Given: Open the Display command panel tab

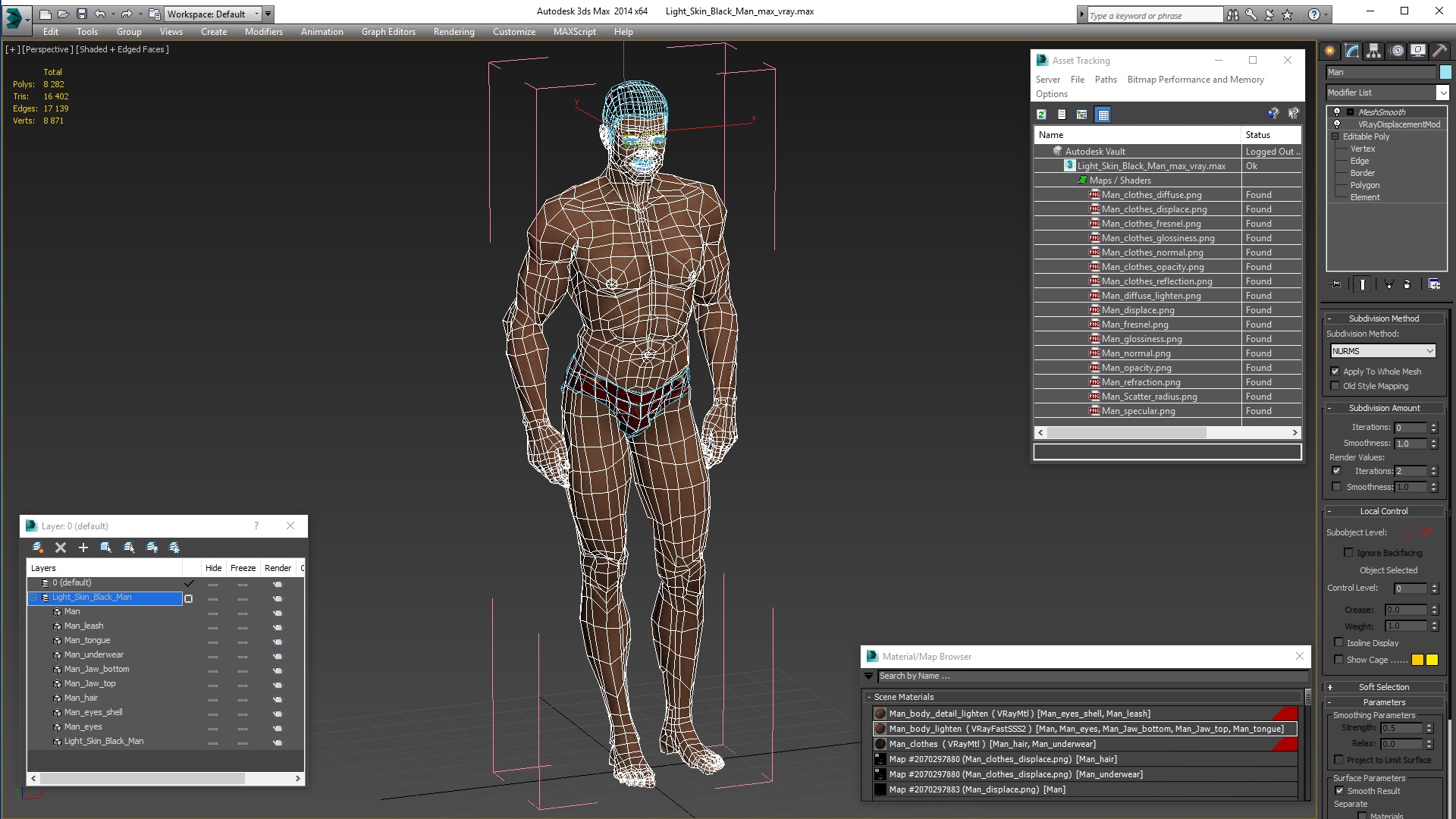Looking at the screenshot, I should tap(1418, 51).
